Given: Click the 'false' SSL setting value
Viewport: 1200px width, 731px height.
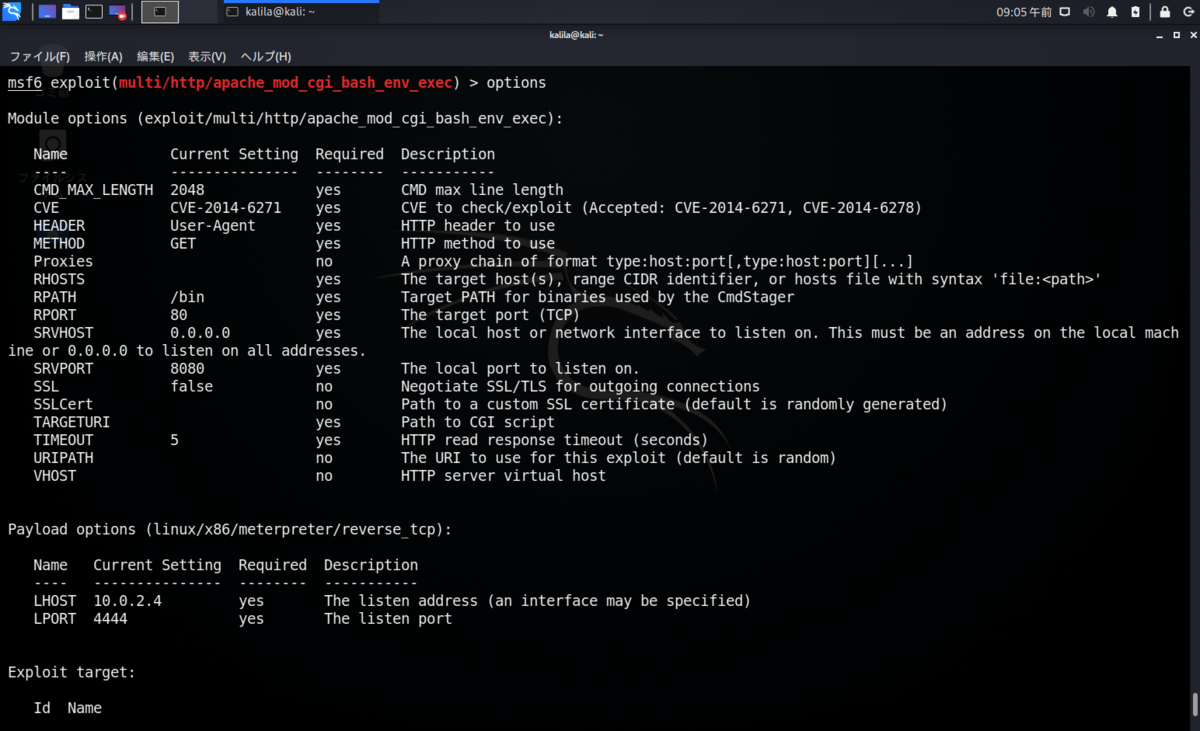Looking at the screenshot, I should pyautogui.click(x=191, y=387).
